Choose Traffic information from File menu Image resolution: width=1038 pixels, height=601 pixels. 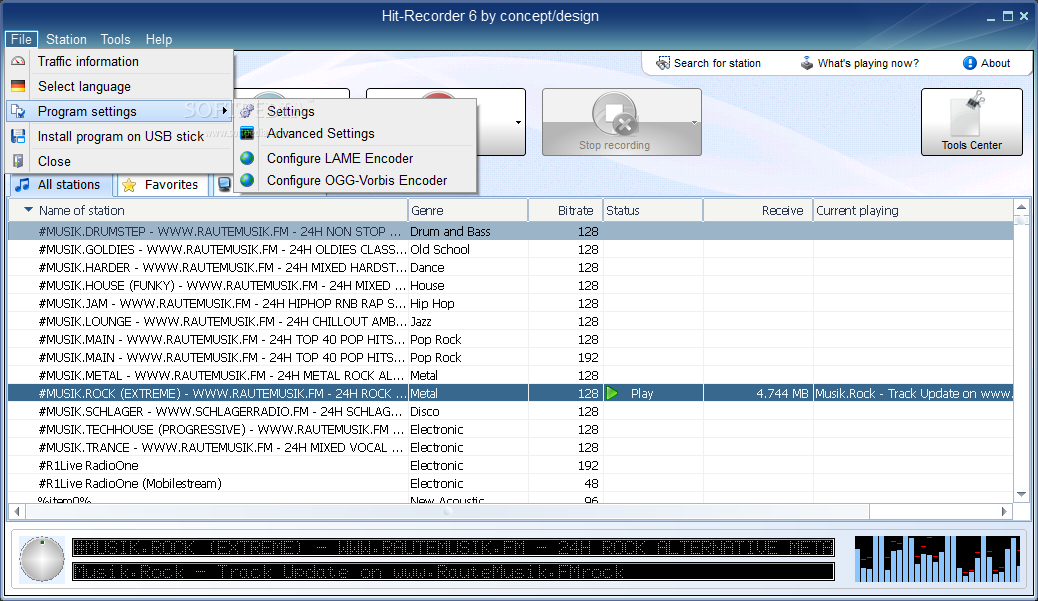120,61
